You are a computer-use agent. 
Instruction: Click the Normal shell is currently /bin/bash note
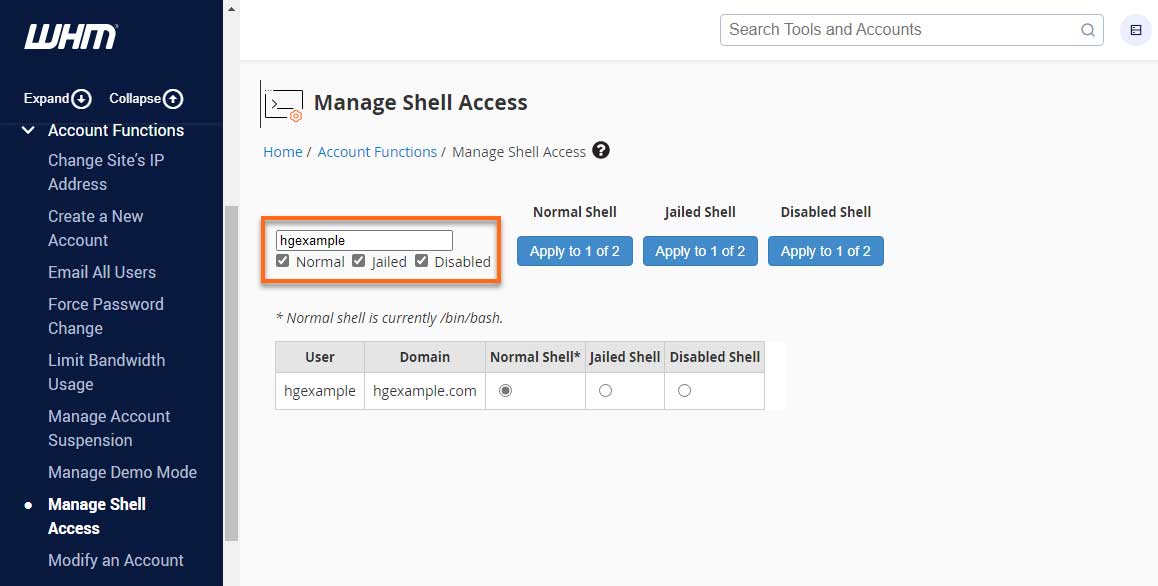point(389,318)
